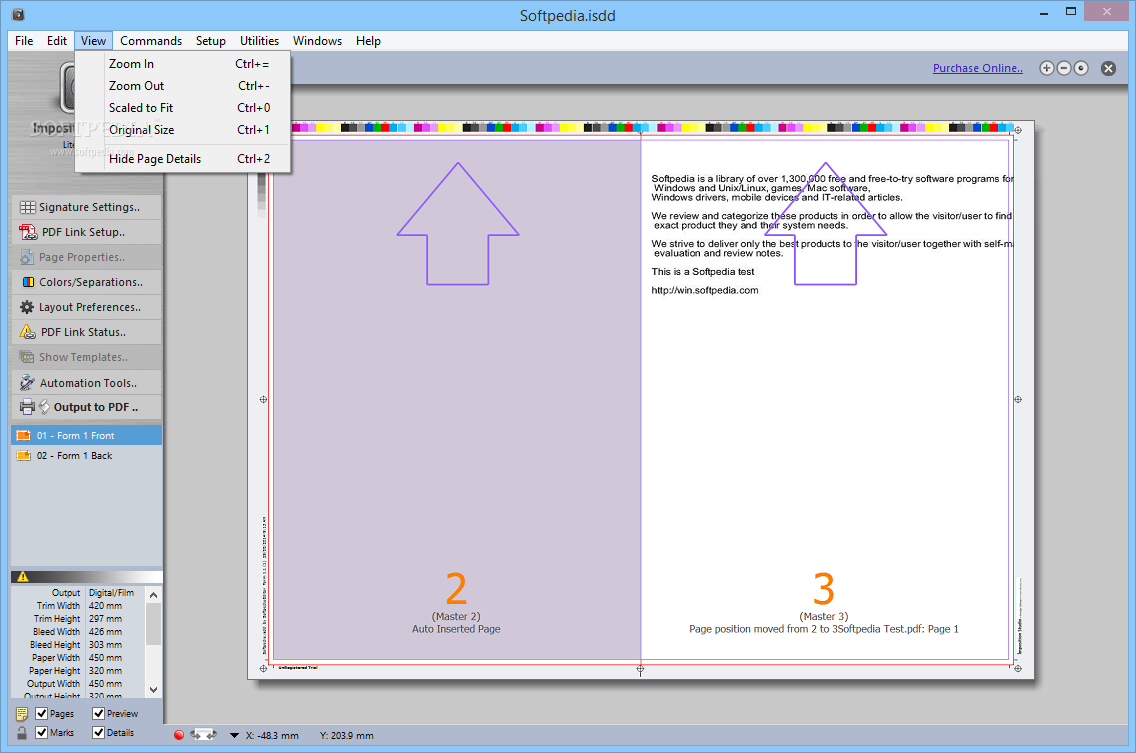Click the Output Digital/Film value row
The height and width of the screenshot is (753, 1136).
[112, 593]
